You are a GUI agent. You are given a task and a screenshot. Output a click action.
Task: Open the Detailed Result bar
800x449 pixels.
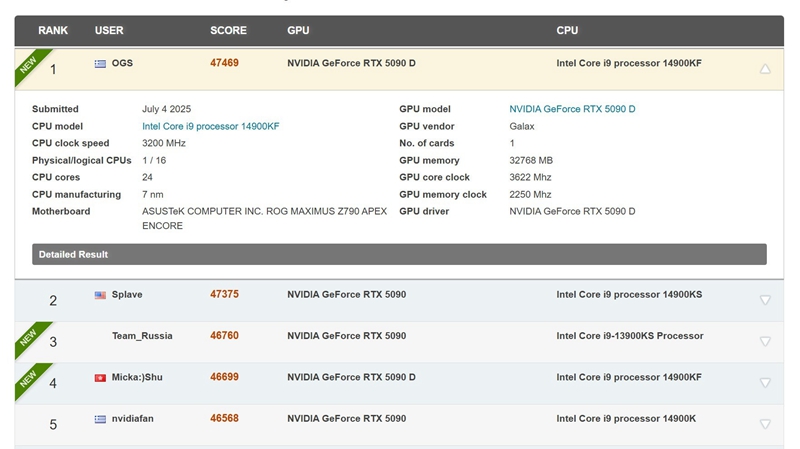[x=399, y=255]
